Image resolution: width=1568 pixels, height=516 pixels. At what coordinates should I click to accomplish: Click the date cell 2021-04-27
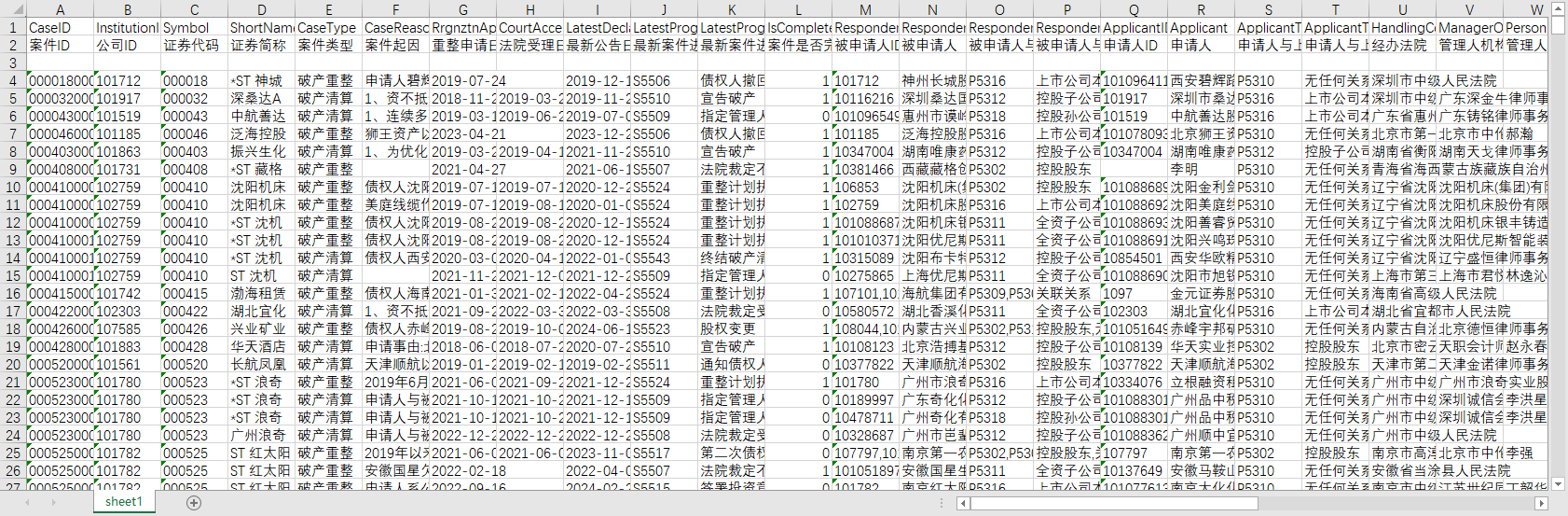coord(462,169)
